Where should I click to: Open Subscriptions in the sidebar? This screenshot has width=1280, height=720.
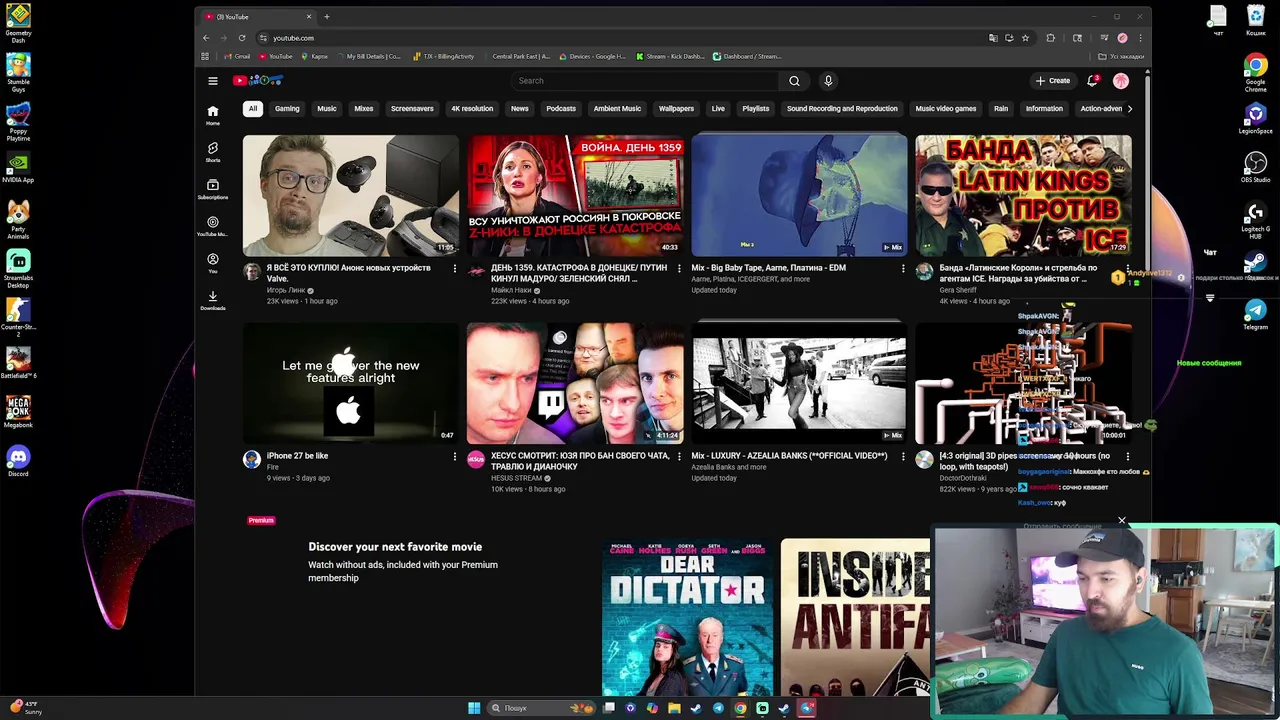coord(212,189)
